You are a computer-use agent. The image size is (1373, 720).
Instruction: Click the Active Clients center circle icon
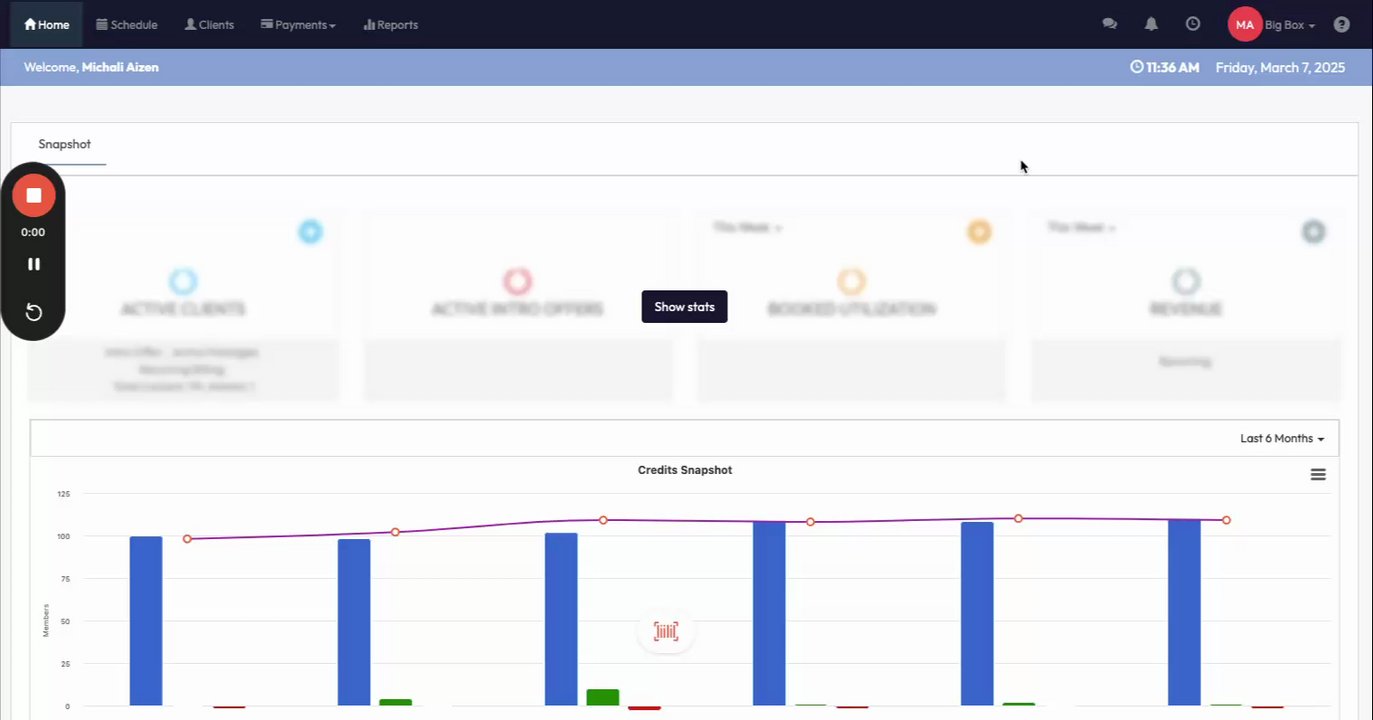click(x=183, y=281)
